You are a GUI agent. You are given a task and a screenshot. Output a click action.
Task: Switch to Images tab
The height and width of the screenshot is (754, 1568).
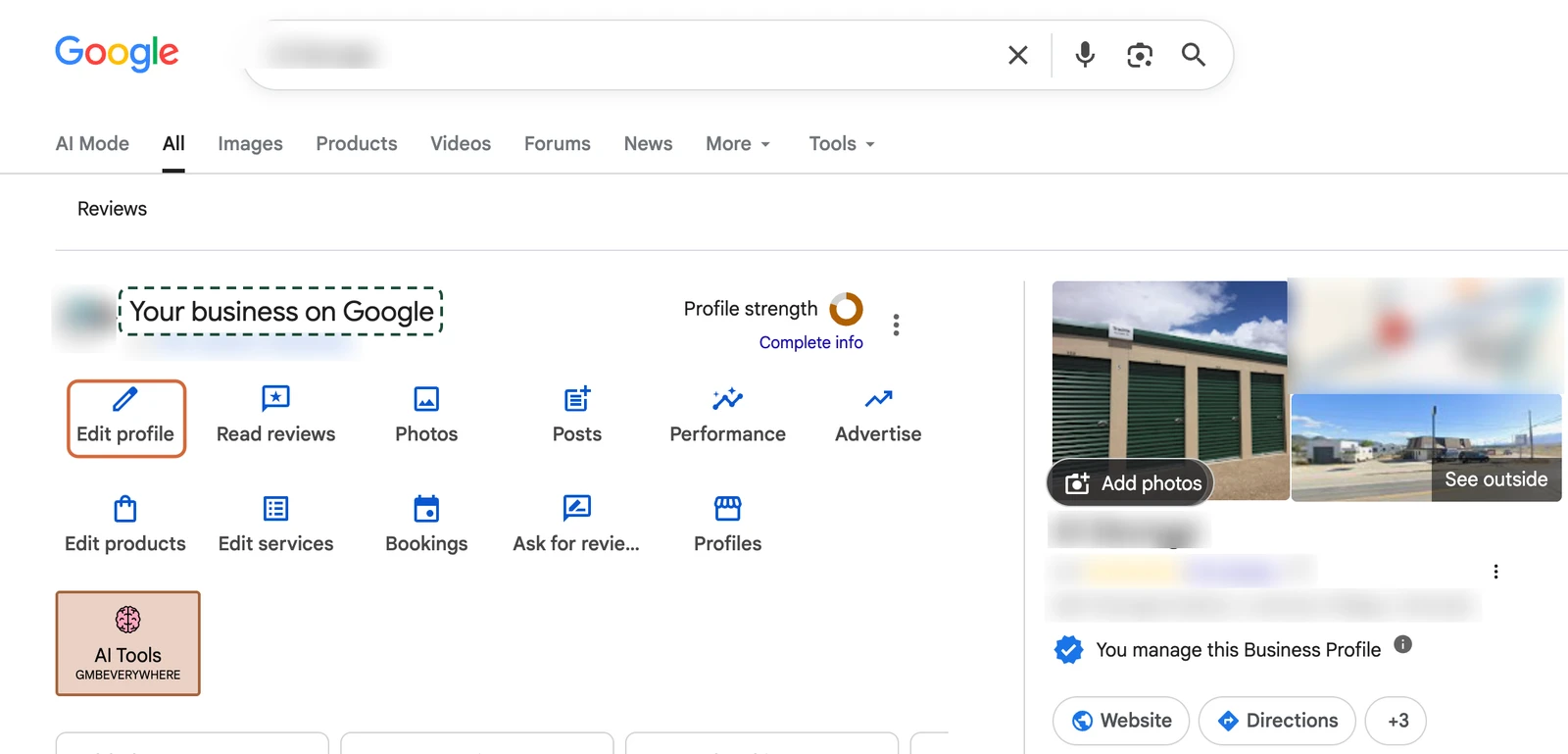(250, 143)
